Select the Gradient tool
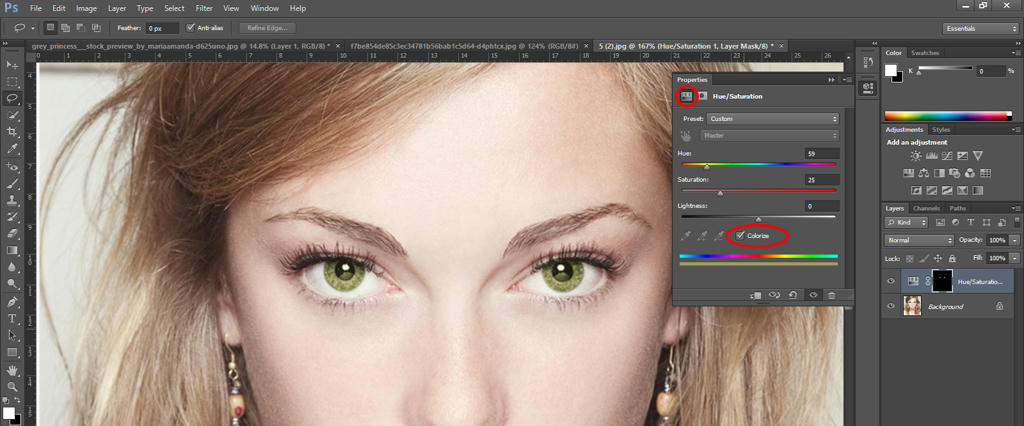 [12, 250]
